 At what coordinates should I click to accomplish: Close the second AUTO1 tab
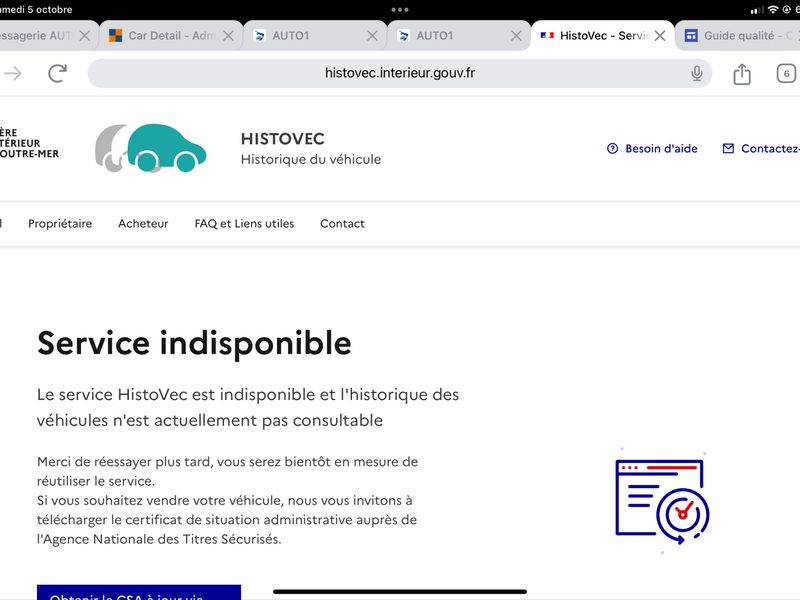click(516, 36)
